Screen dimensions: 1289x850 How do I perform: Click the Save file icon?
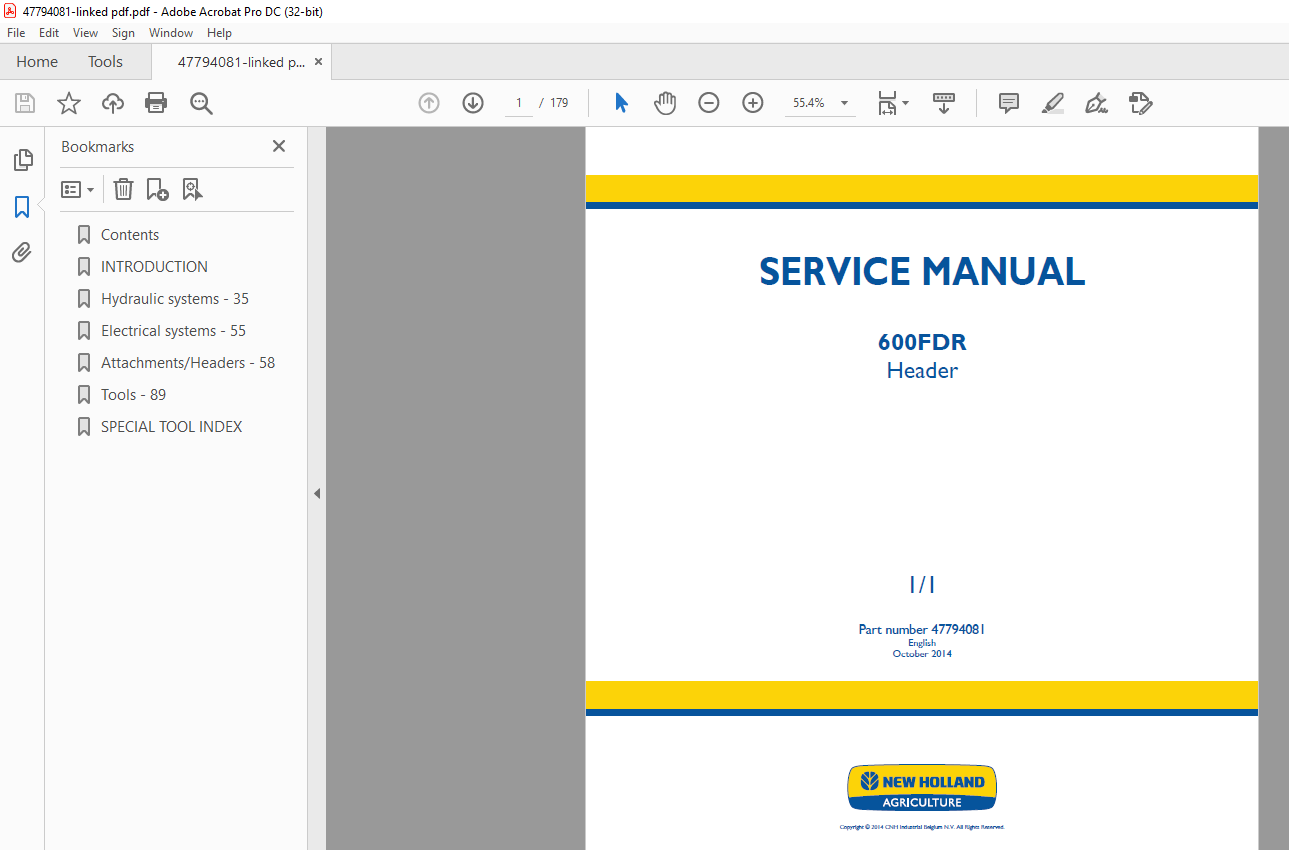(25, 103)
